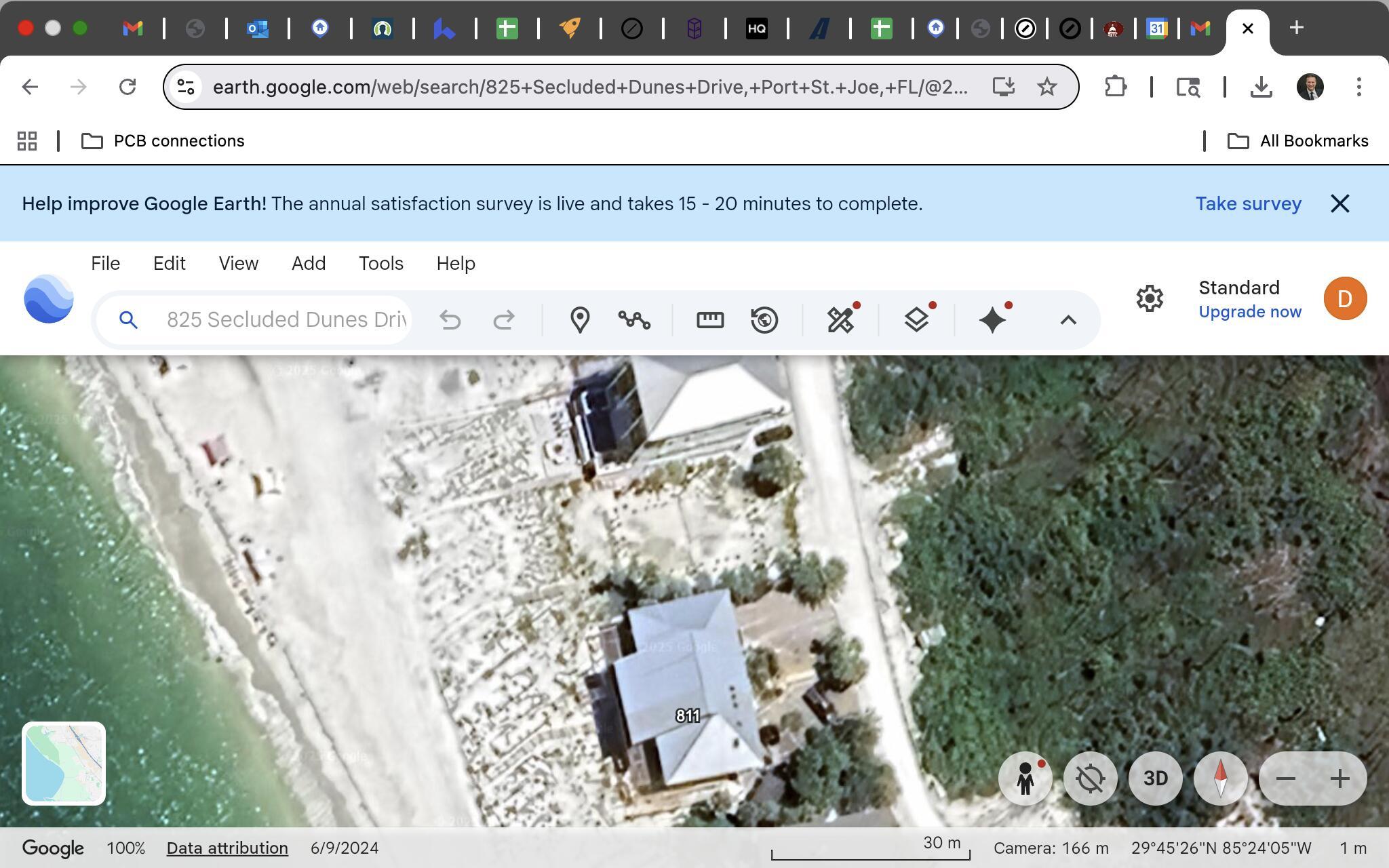Expand the overview mini-map
The image size is (1389, 868).
(x=64, y=764)
